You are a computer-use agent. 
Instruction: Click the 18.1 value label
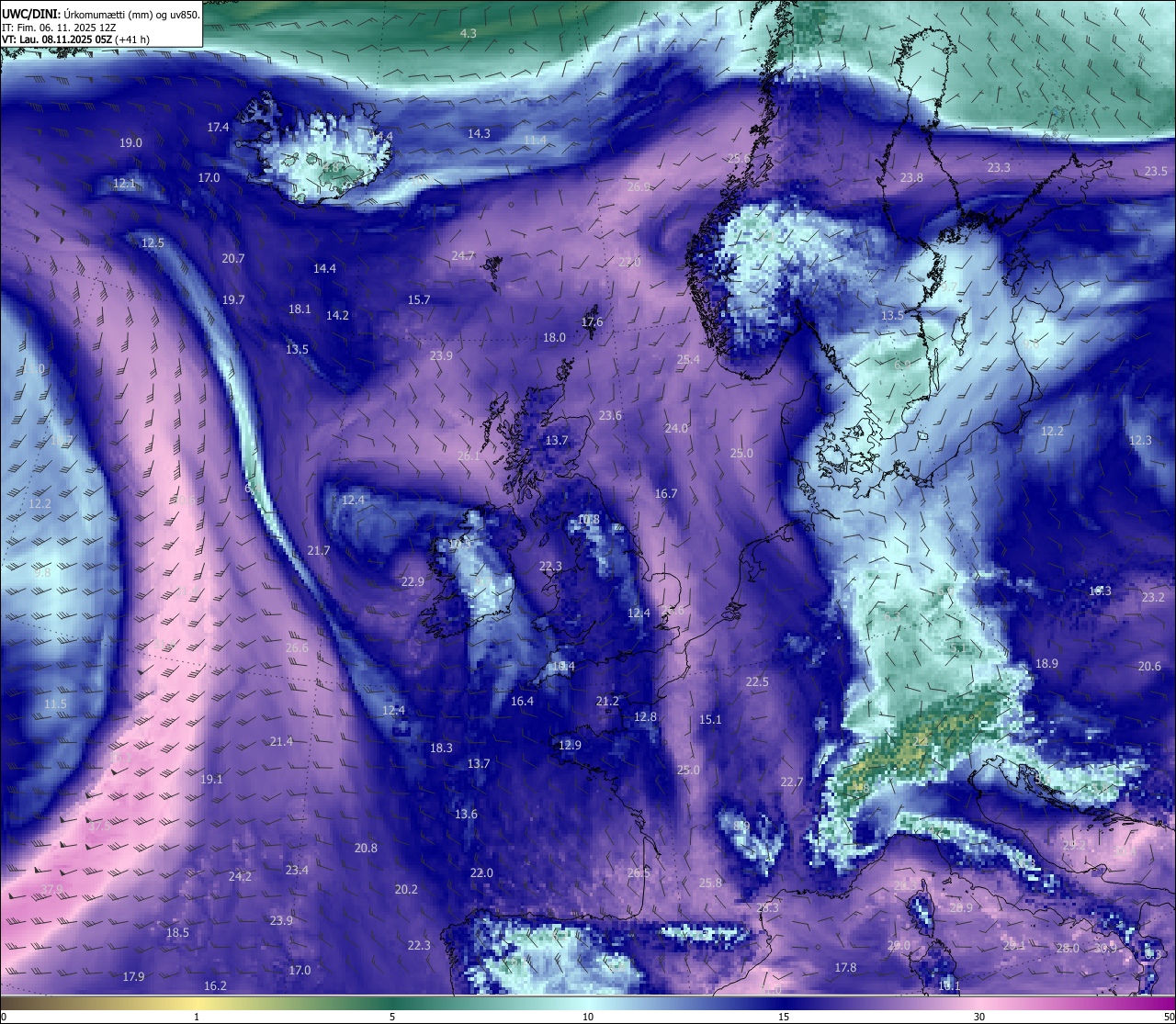[300, 309]
